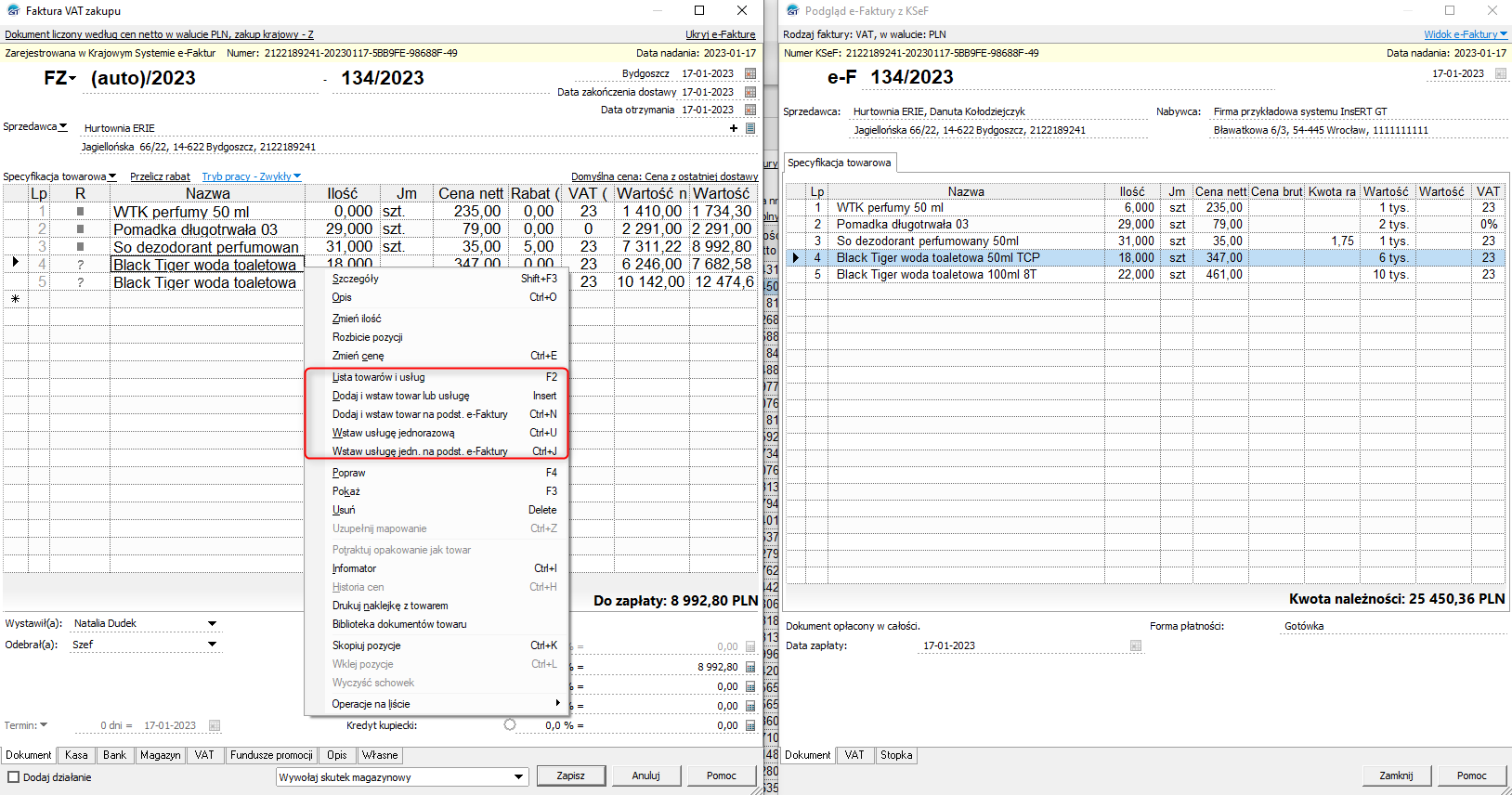Open Widok e-Faktury dropdown in preview window
The height and width of the screenshot is (795, 1512).
coord(1466,34)
